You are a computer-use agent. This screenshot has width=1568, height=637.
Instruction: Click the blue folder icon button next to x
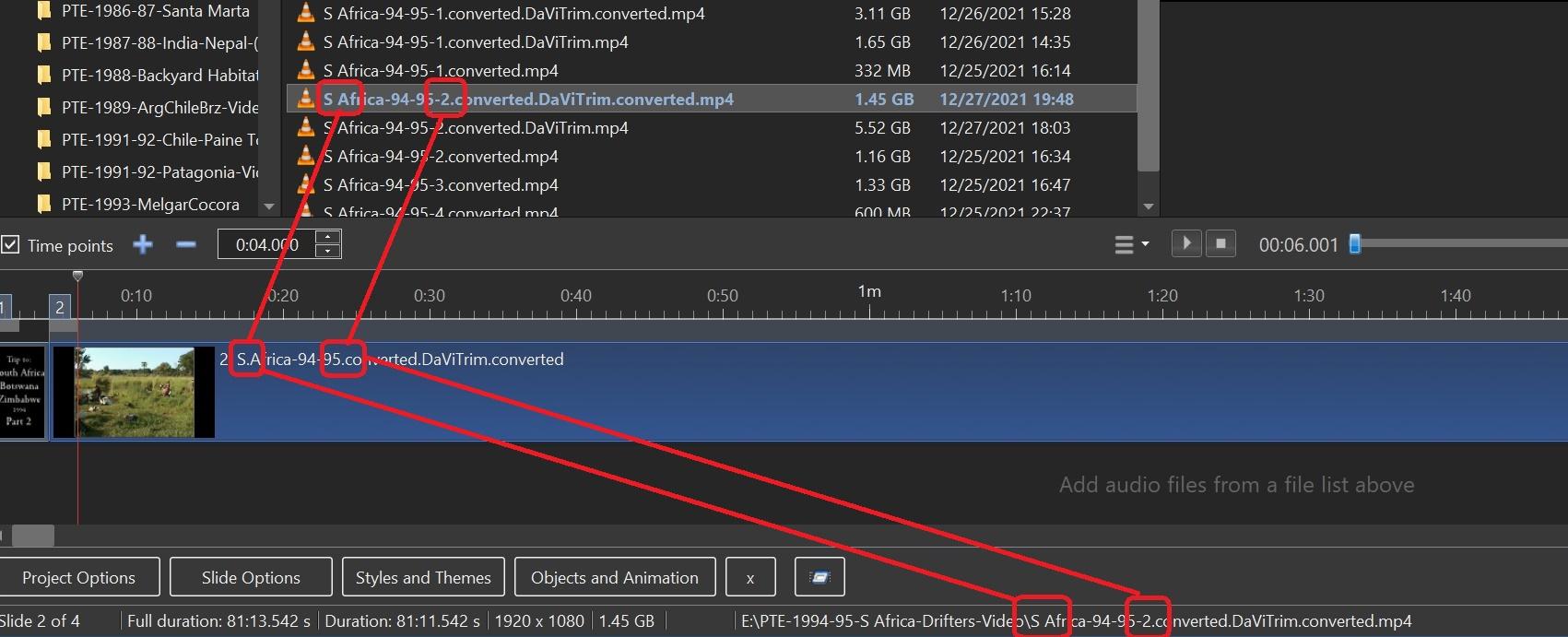[x=819, y=577]
